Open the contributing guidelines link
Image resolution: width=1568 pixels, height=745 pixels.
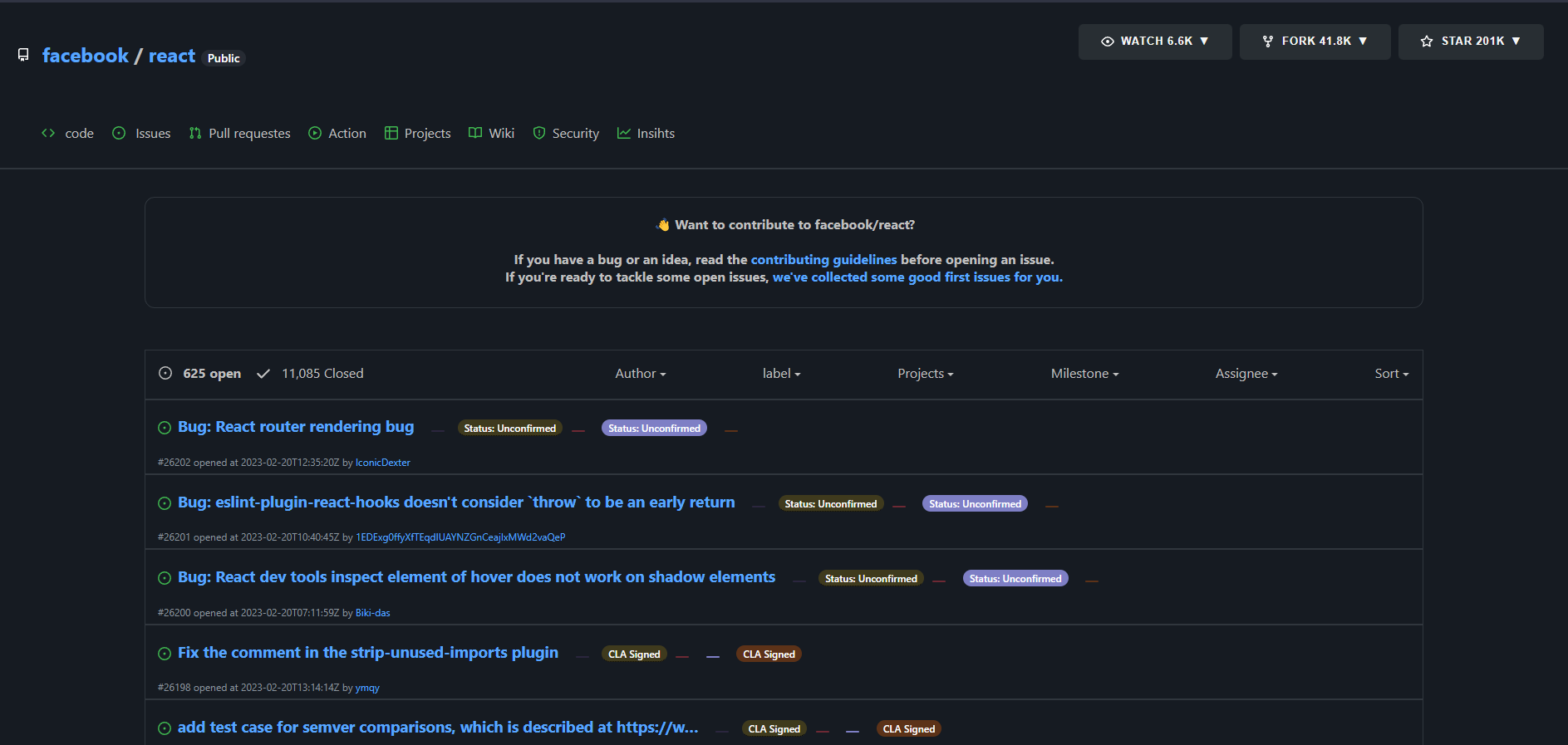click(x=823, y=260)
